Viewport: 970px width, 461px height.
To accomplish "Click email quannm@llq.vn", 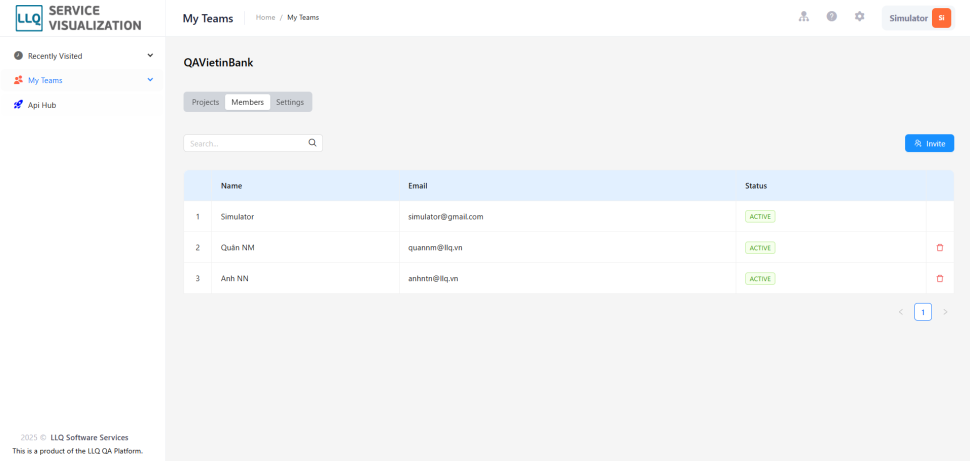I will [436, 248].
